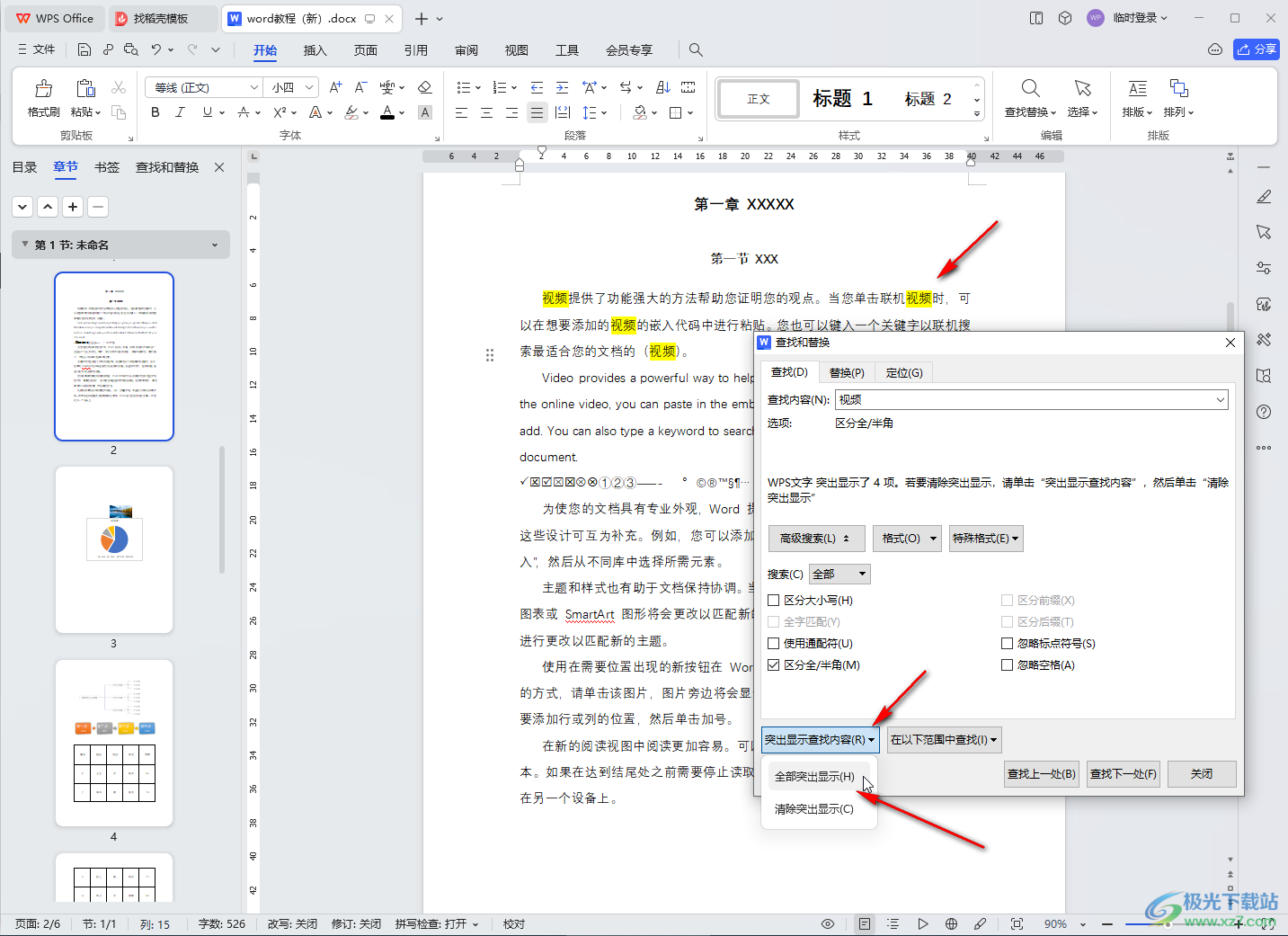Image resolution: width=1288 pixels, height=936 pixels.
Task: Click the superscript X² icon
Action: pyautogui.click(x=280, y=112)
